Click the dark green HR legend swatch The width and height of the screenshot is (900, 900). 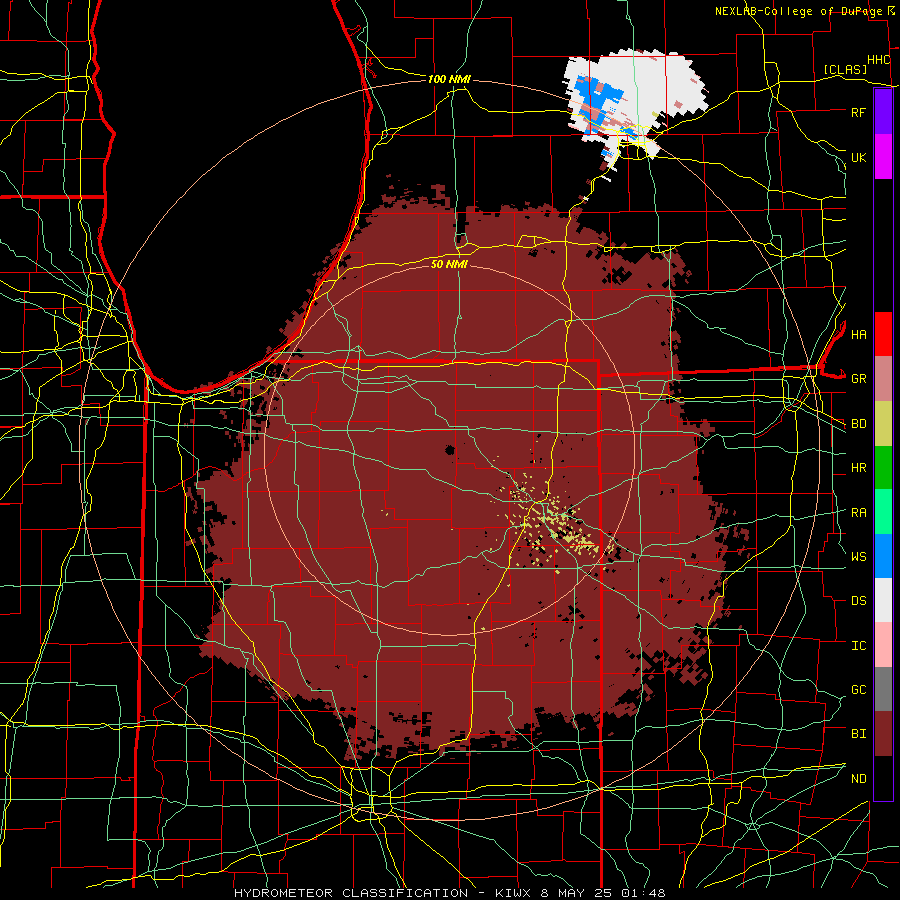[x=883, y=468]
